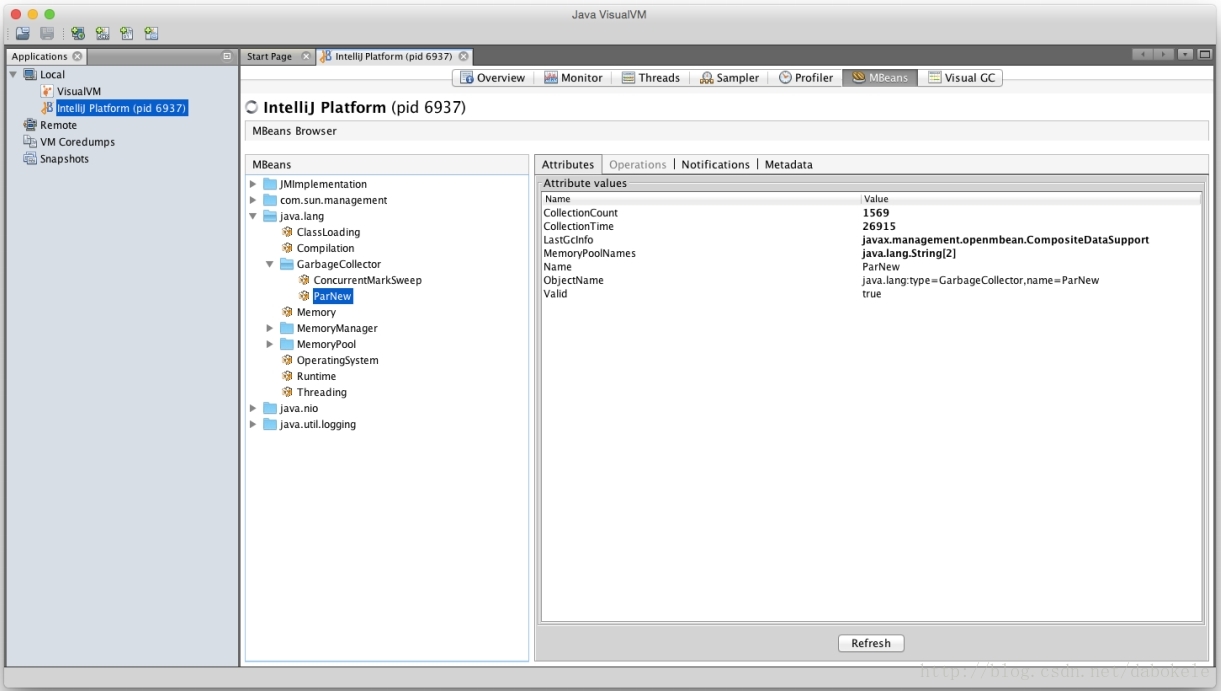Click the MemoryPoolNames java.lang.String[2] value
Viewport: 1221px width, 691px height.
pyautogui.click(x=909, y=253)
